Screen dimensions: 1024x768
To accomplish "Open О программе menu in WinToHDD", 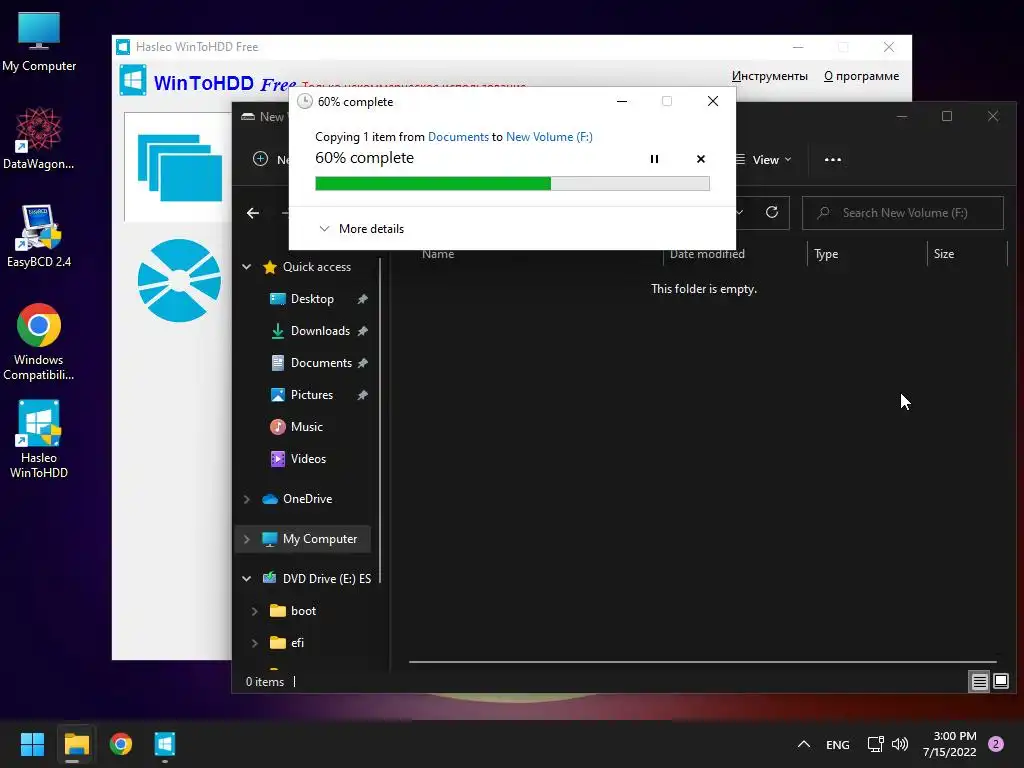I will tap(861, 76).
